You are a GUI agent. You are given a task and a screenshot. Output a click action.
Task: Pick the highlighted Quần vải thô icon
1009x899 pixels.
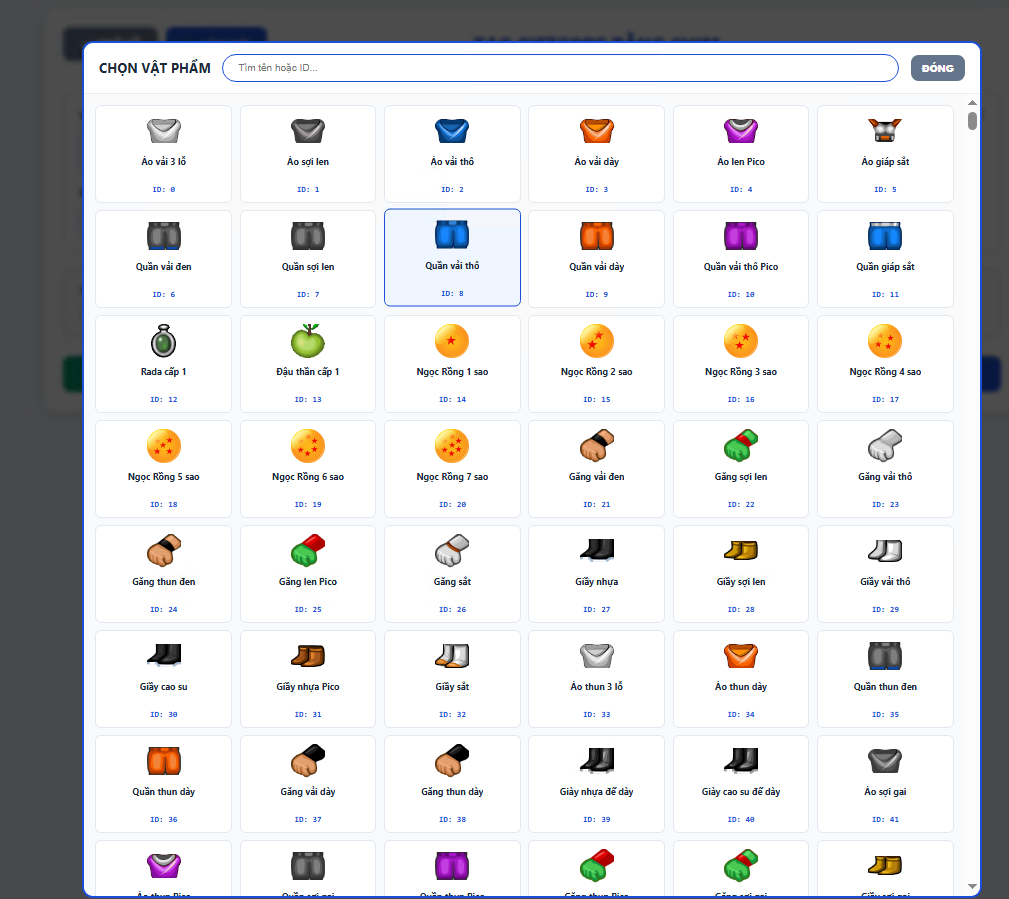(x=452, y=235)
